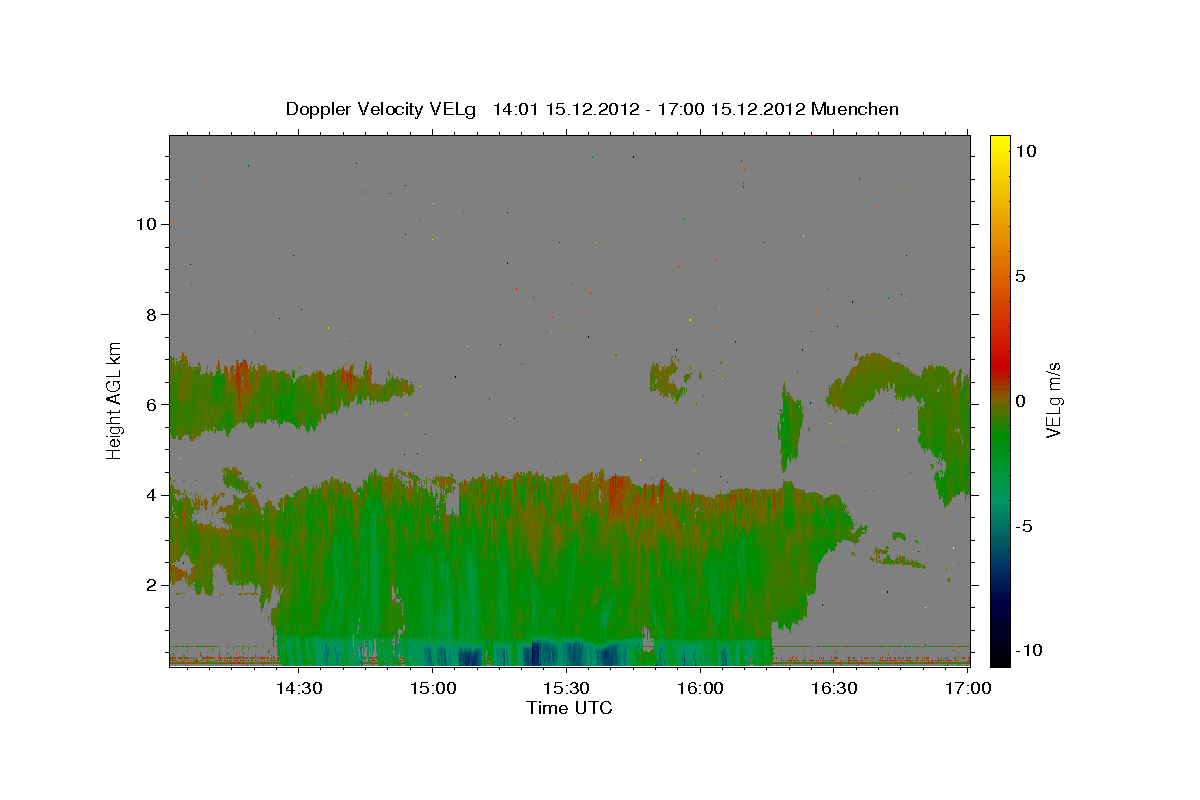
Task: Click the height tick label 8
Action: [x=151, y=315]
